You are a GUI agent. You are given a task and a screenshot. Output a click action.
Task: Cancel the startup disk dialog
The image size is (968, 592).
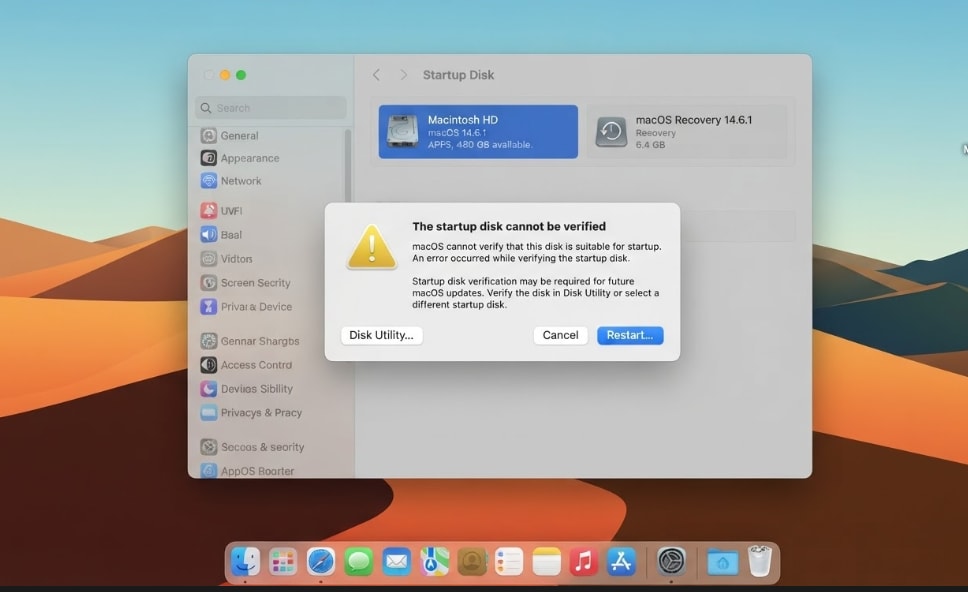tap(561, 335)
